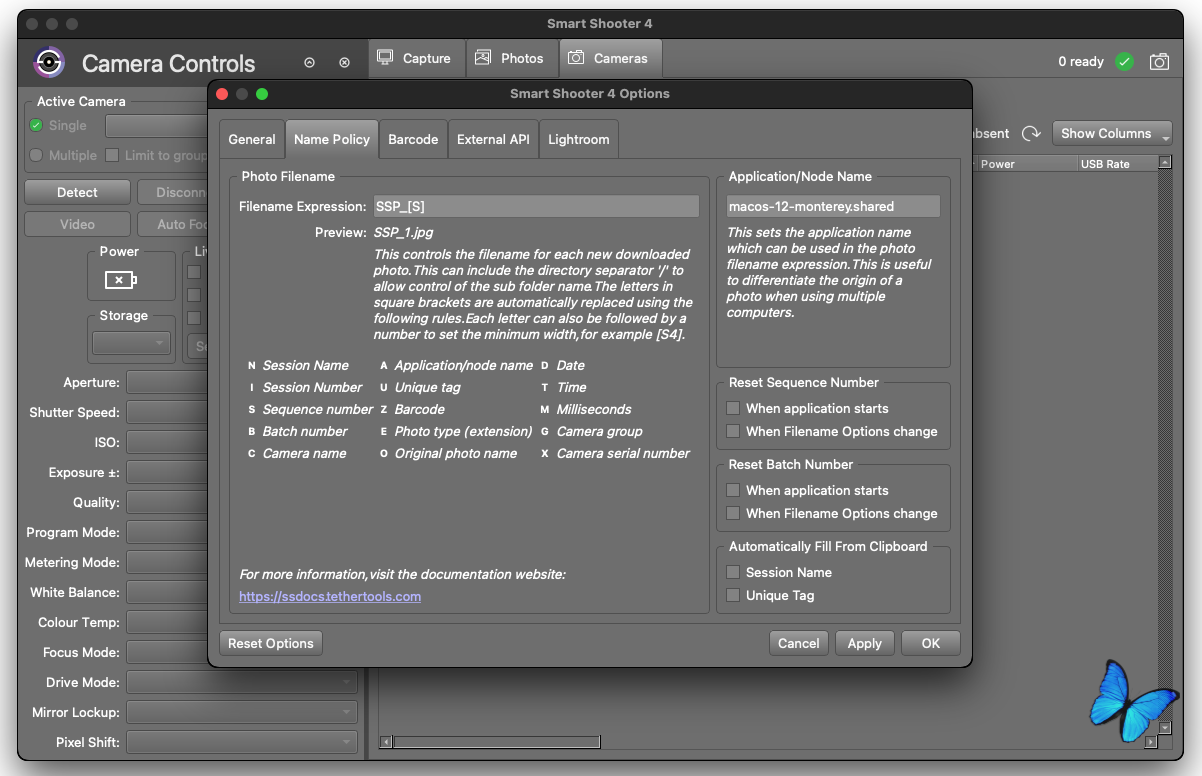Click the SSP_1.jpg preview text
This screenshot has width=1202, height=776.
(404, 232)
